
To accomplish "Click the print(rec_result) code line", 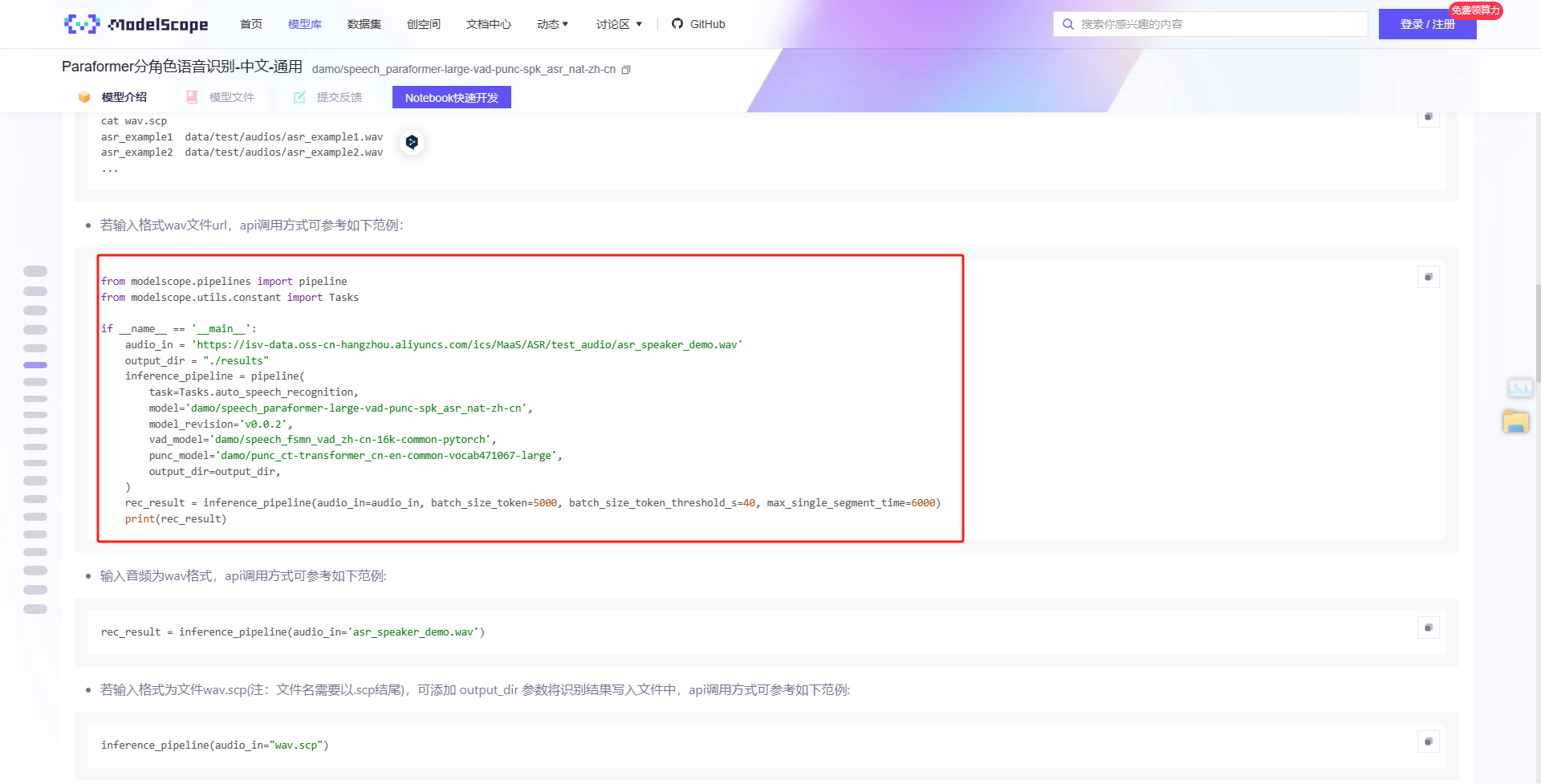I will 176,519.
